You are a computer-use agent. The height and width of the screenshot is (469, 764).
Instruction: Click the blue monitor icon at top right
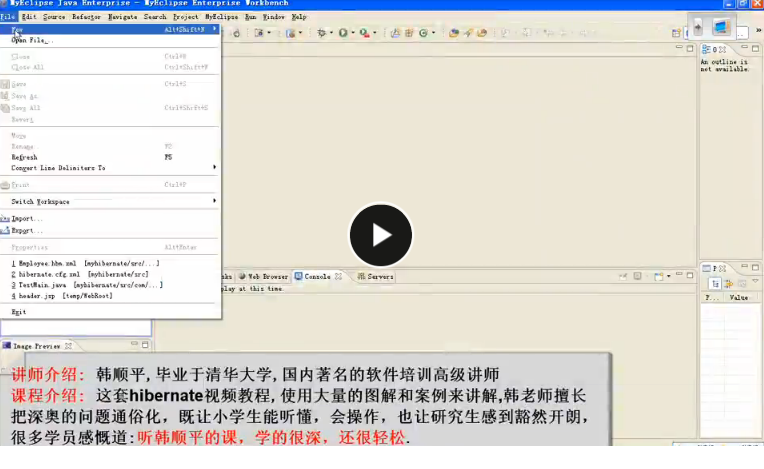pyautogui.click(x=721, y=27)
